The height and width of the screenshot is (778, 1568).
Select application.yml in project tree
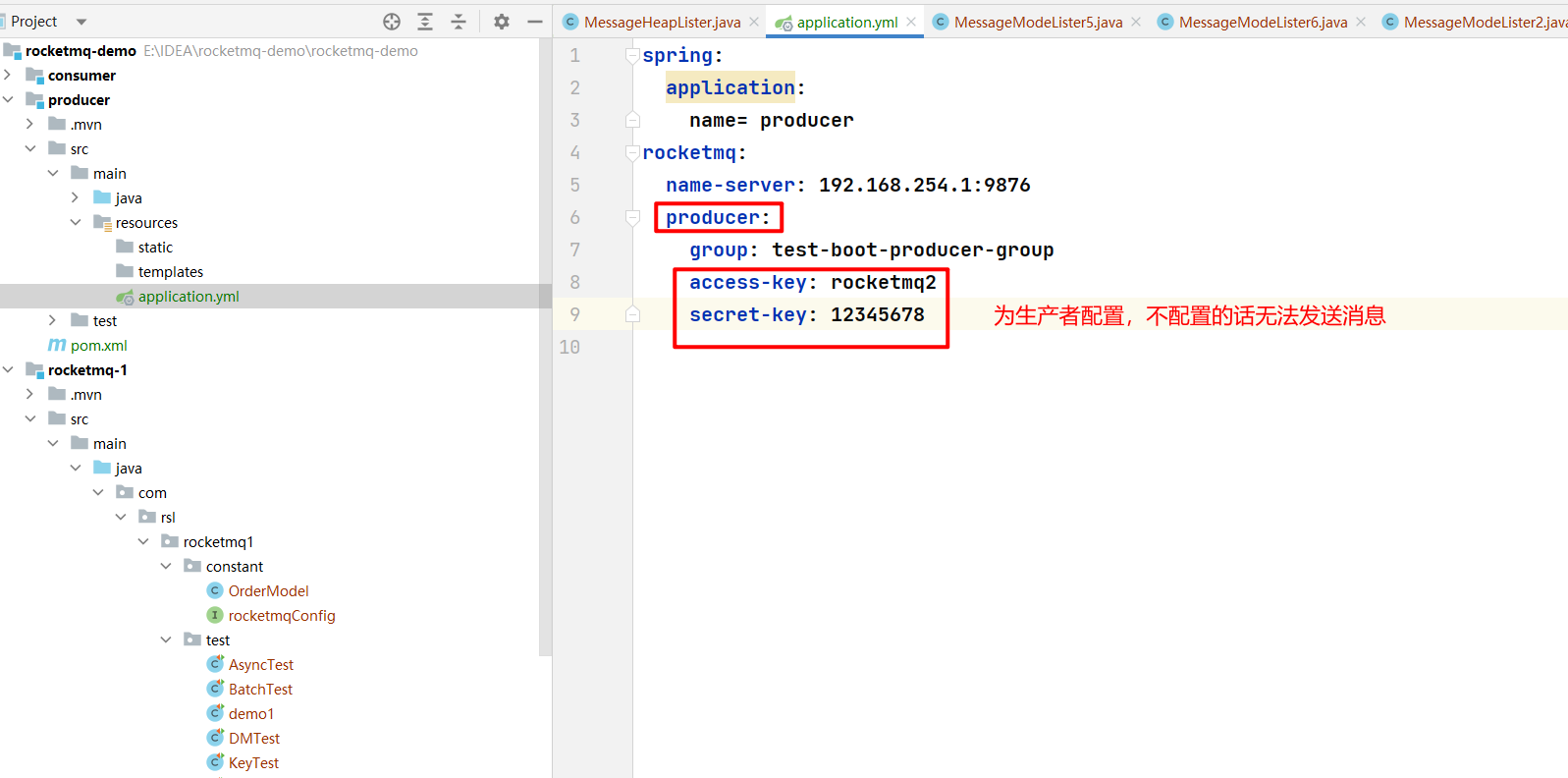tap(189, 297)
